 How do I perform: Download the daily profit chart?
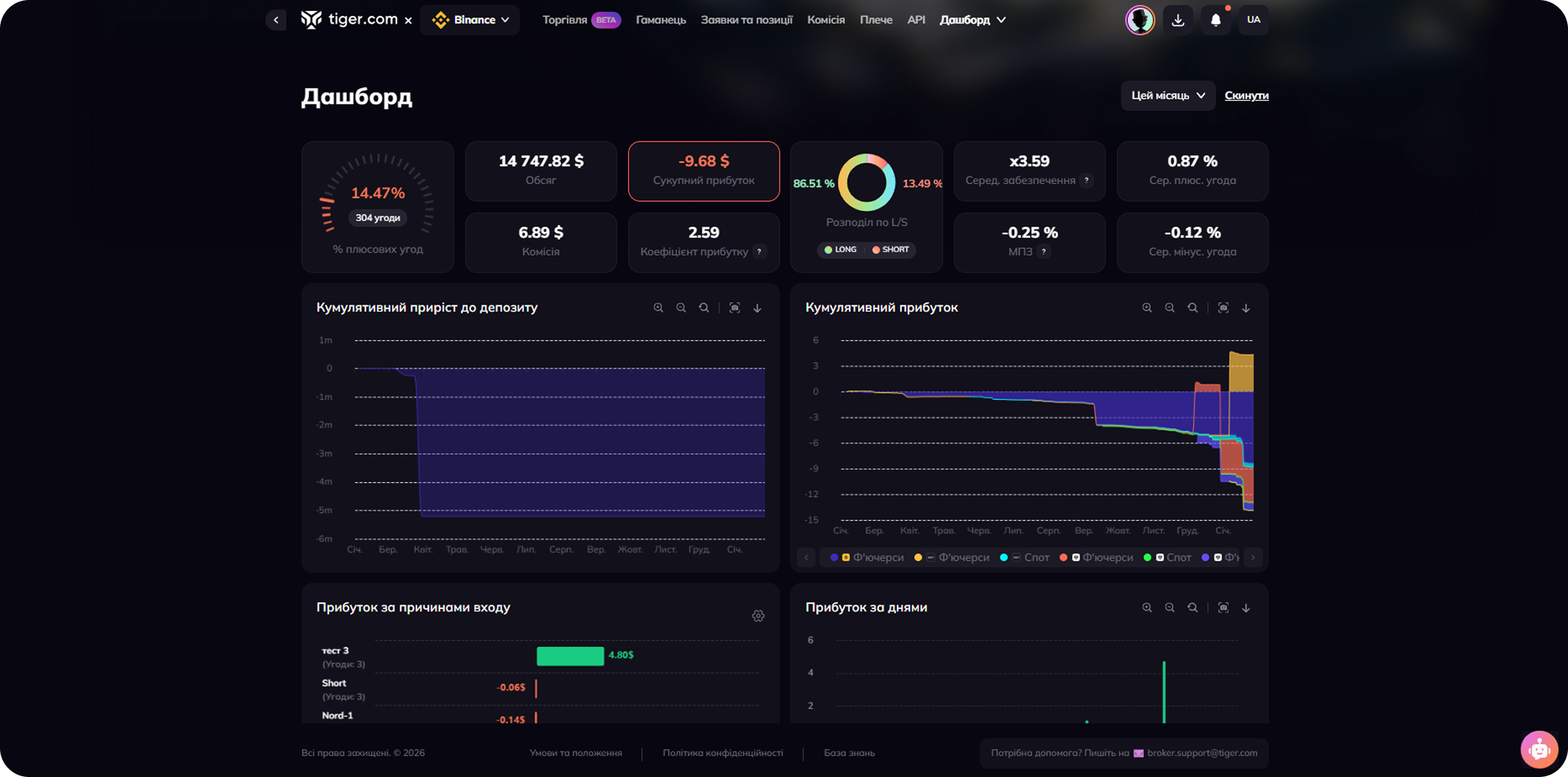(1246, 608)
